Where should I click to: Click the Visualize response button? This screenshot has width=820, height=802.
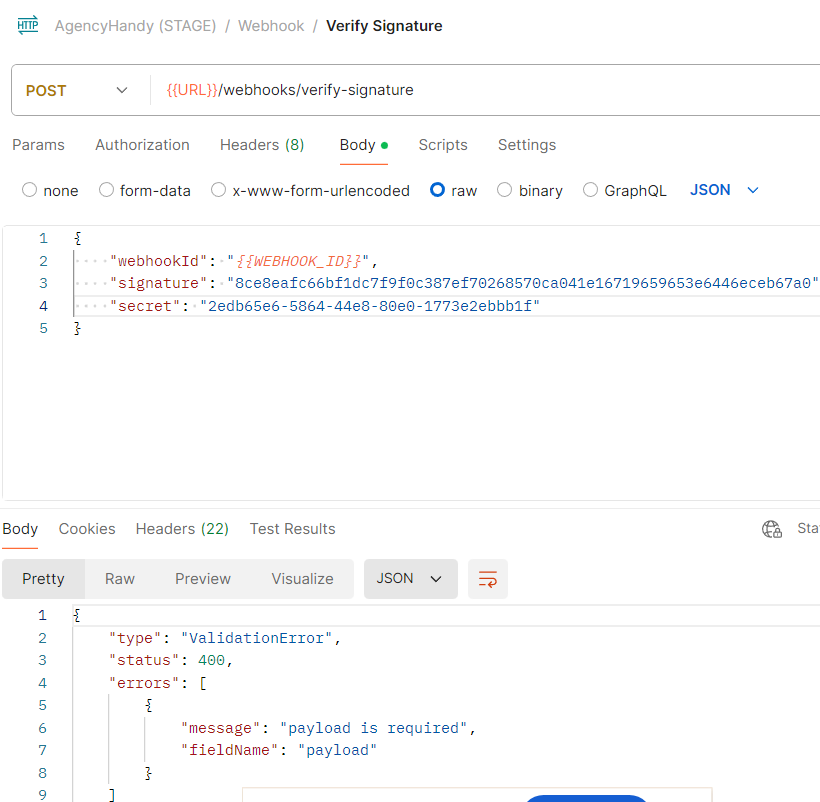[302, 579]
